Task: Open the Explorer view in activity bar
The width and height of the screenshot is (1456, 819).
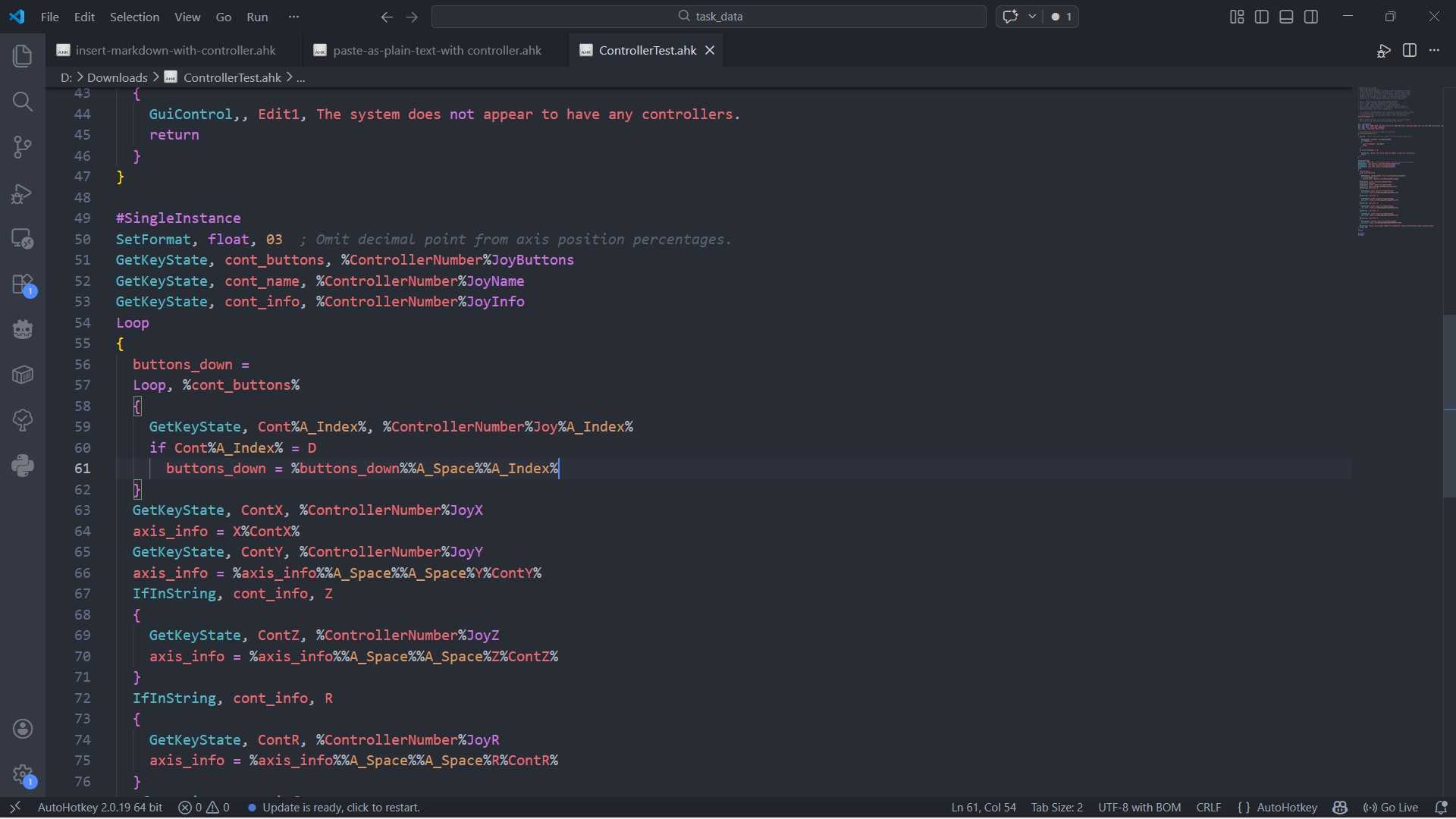Action: click(23, 56)
